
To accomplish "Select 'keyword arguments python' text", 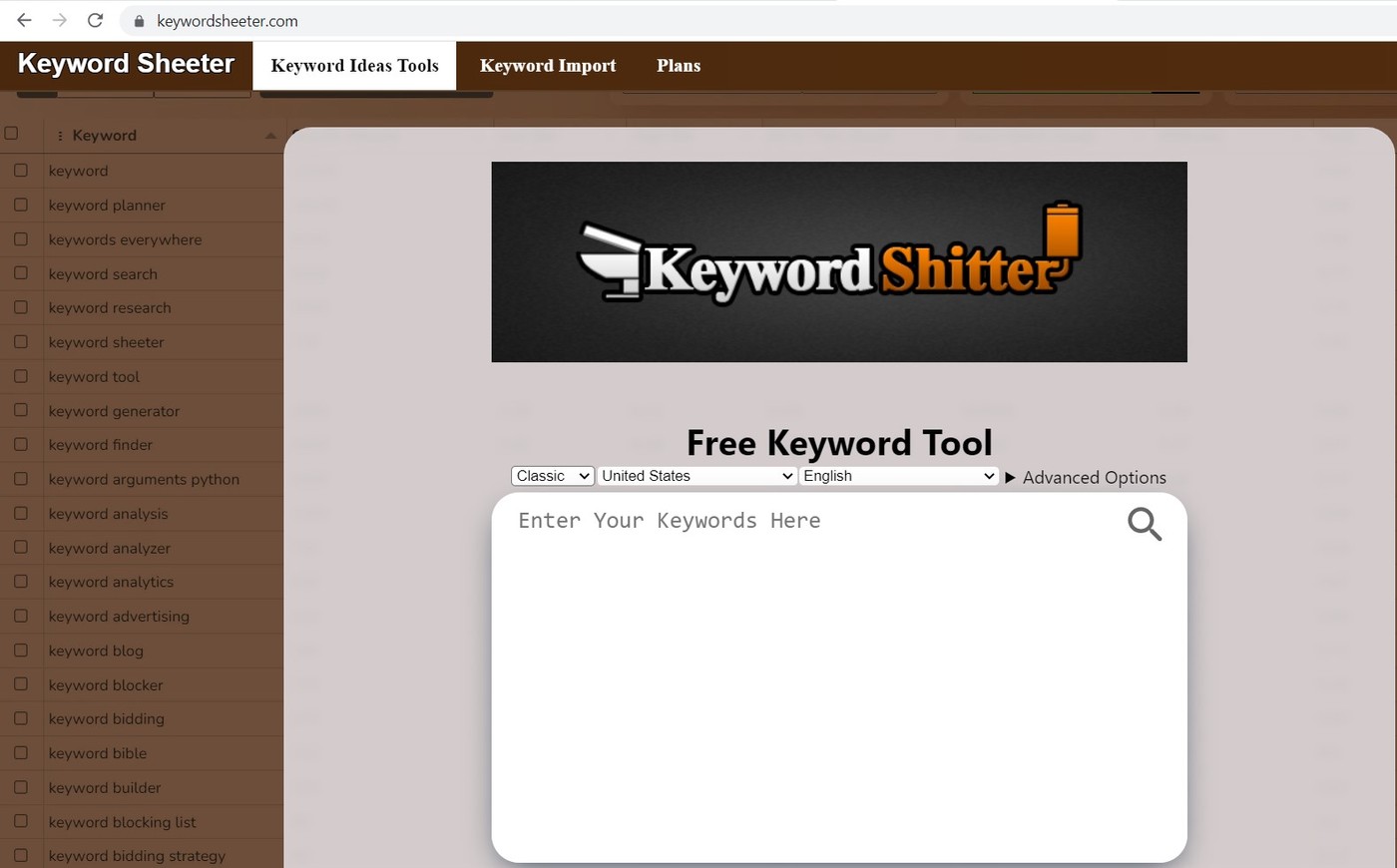I will [x=144, y=479].
